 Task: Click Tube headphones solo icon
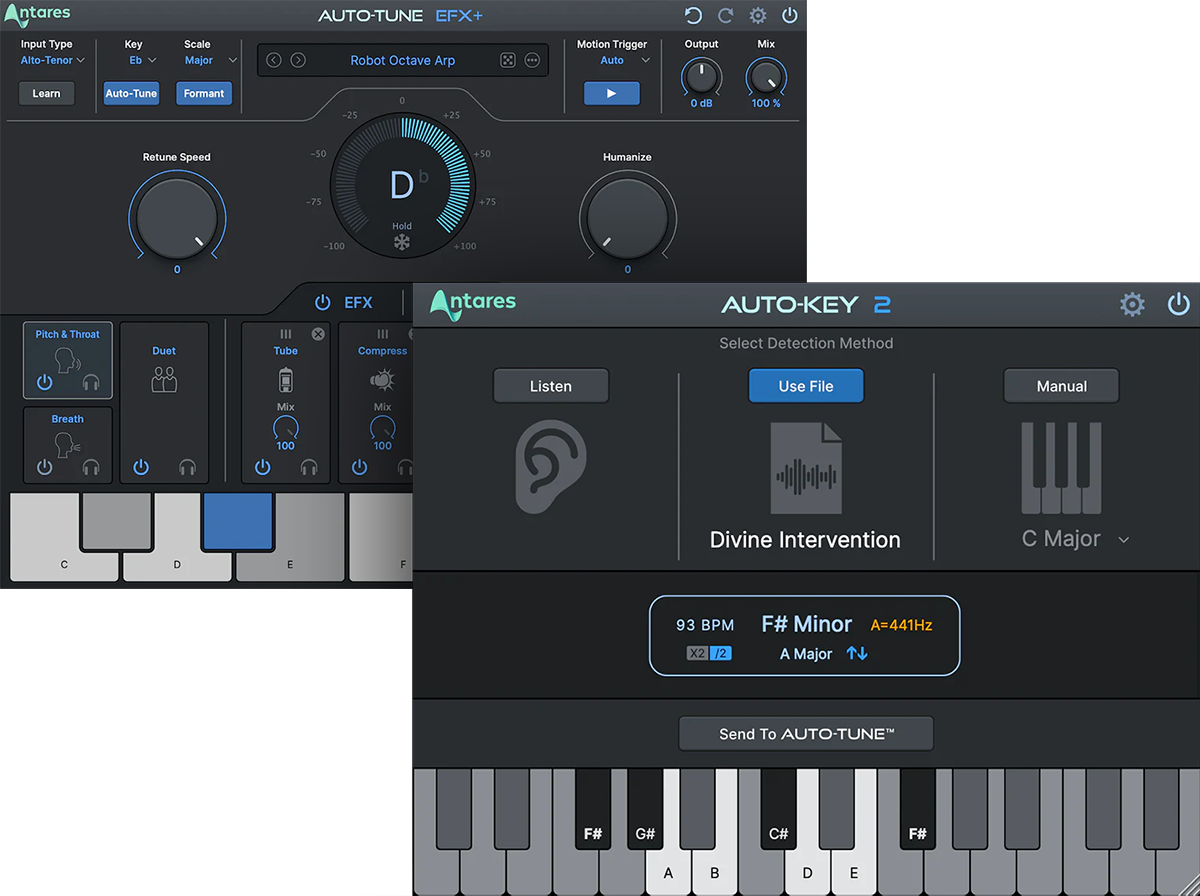click(309, 467)
